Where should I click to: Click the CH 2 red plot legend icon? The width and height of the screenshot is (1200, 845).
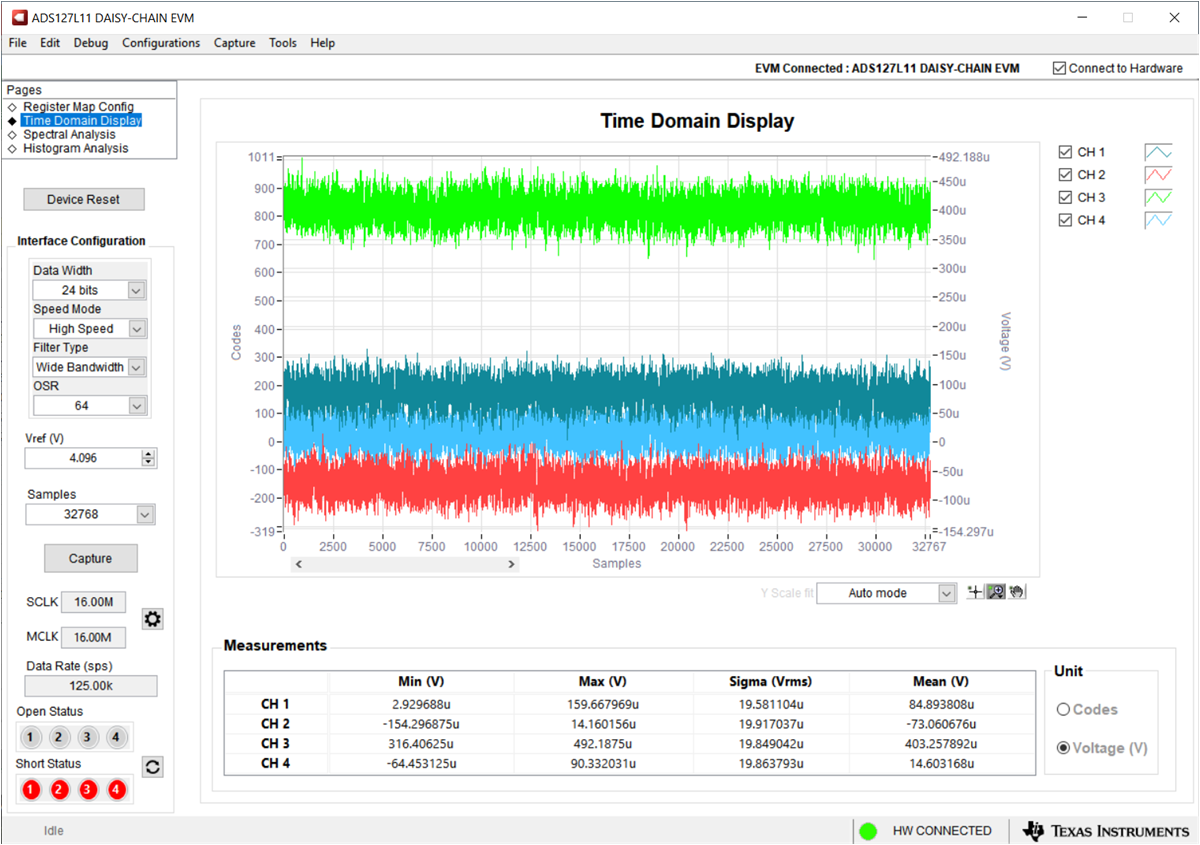[1158, 175]
